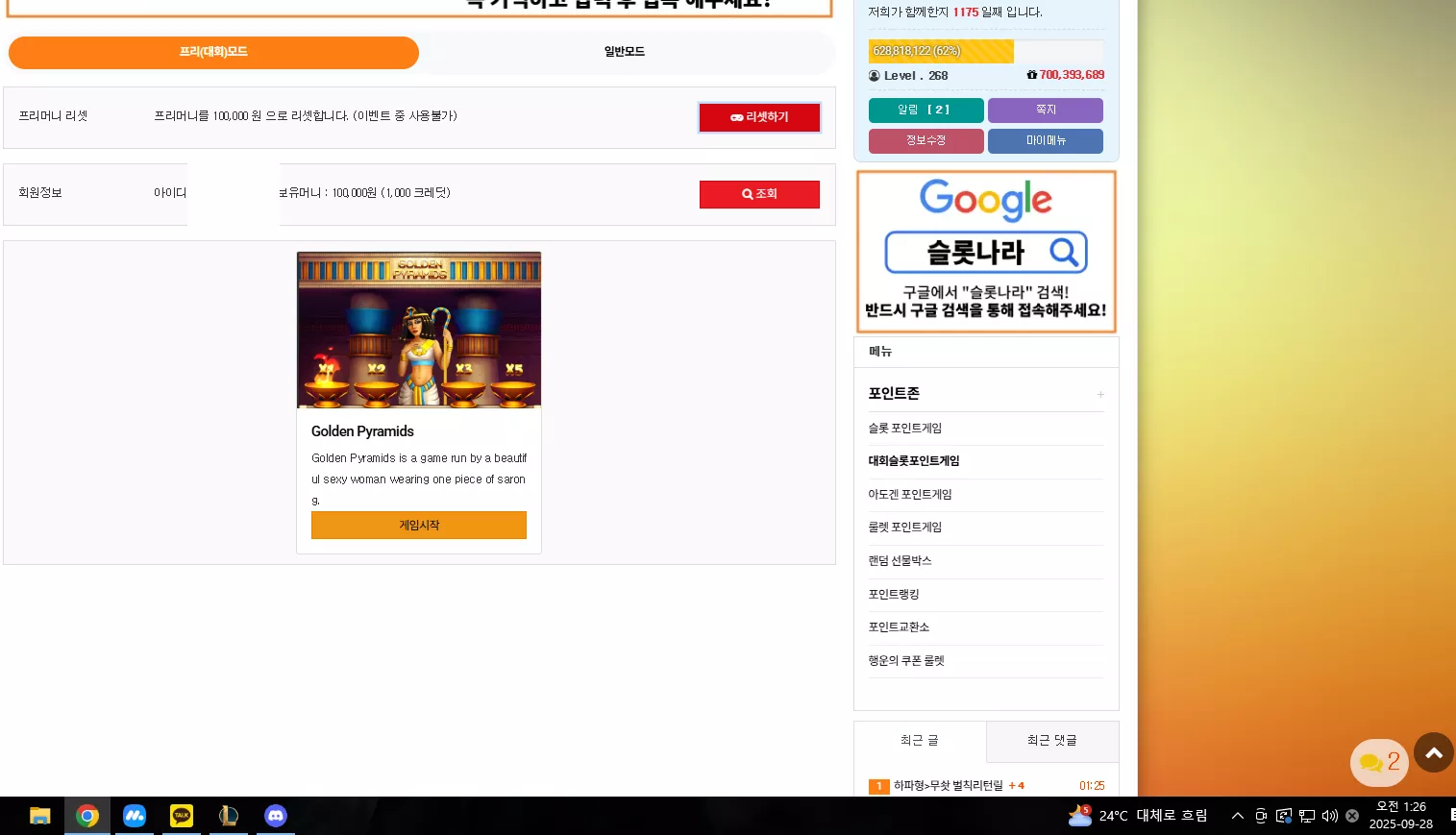
Task: Click the Golden Pyramids game thumbnail
Action: (419, 330)
